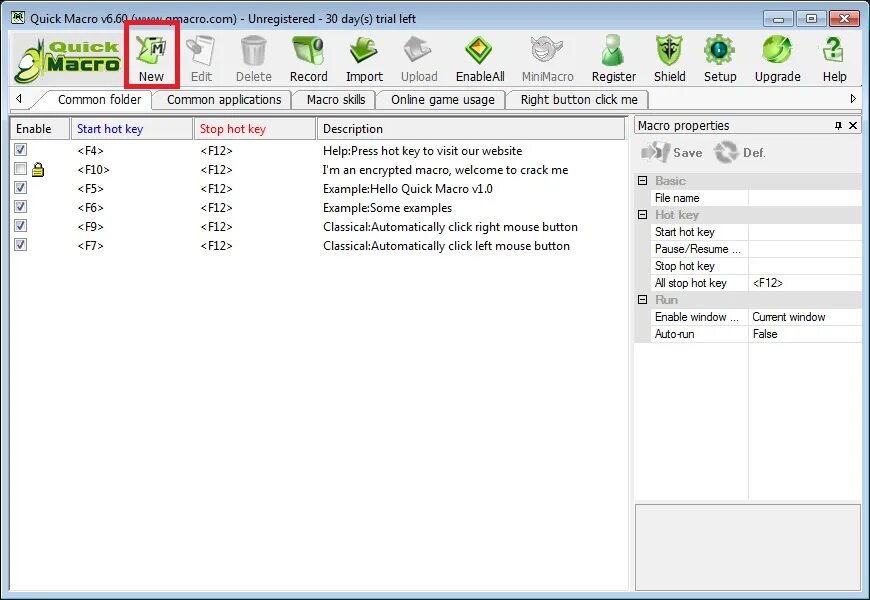This screenshot has width=870, height=600.
Task: Click the Save button in properties
Action: click(x=672, y=152)
